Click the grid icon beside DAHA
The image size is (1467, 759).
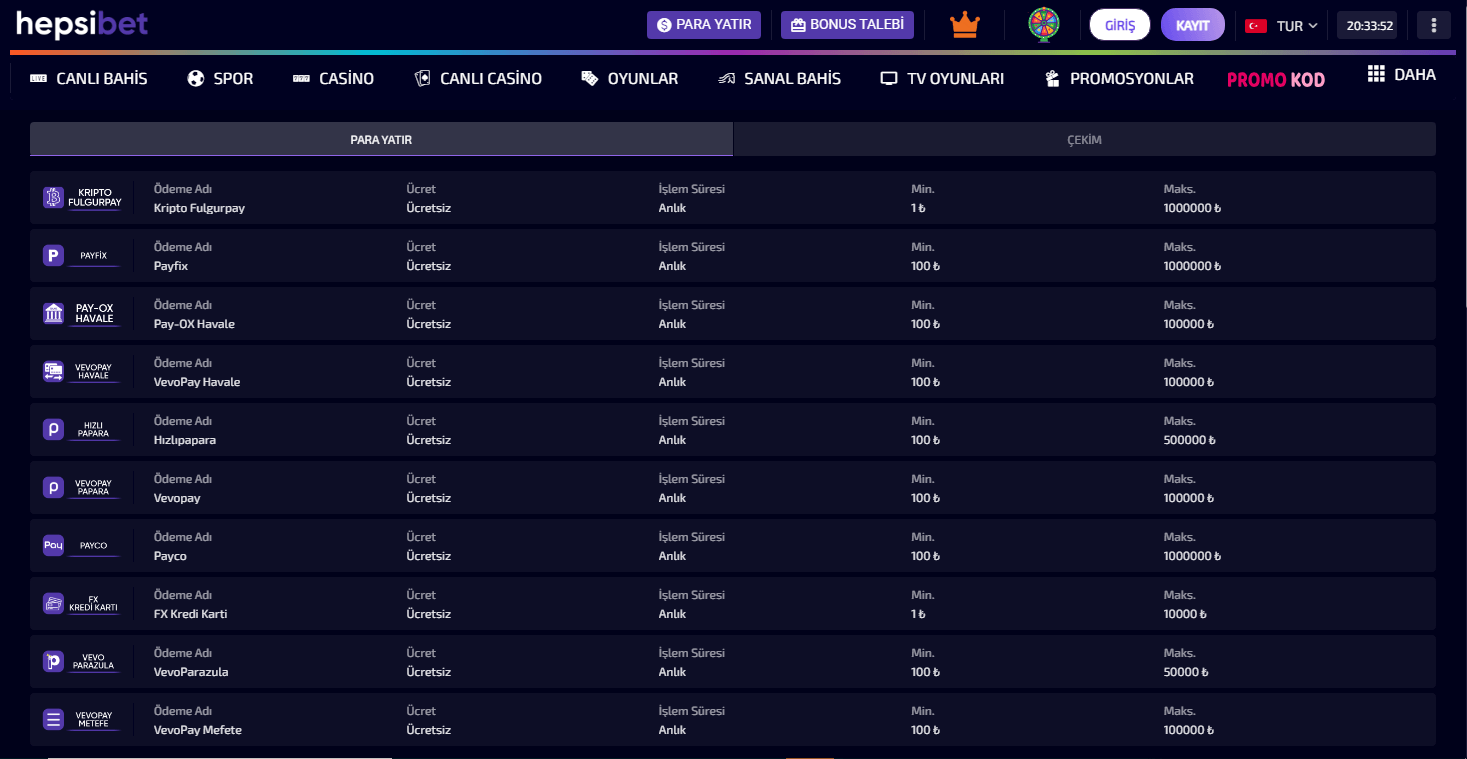[x=1376, y=74]
